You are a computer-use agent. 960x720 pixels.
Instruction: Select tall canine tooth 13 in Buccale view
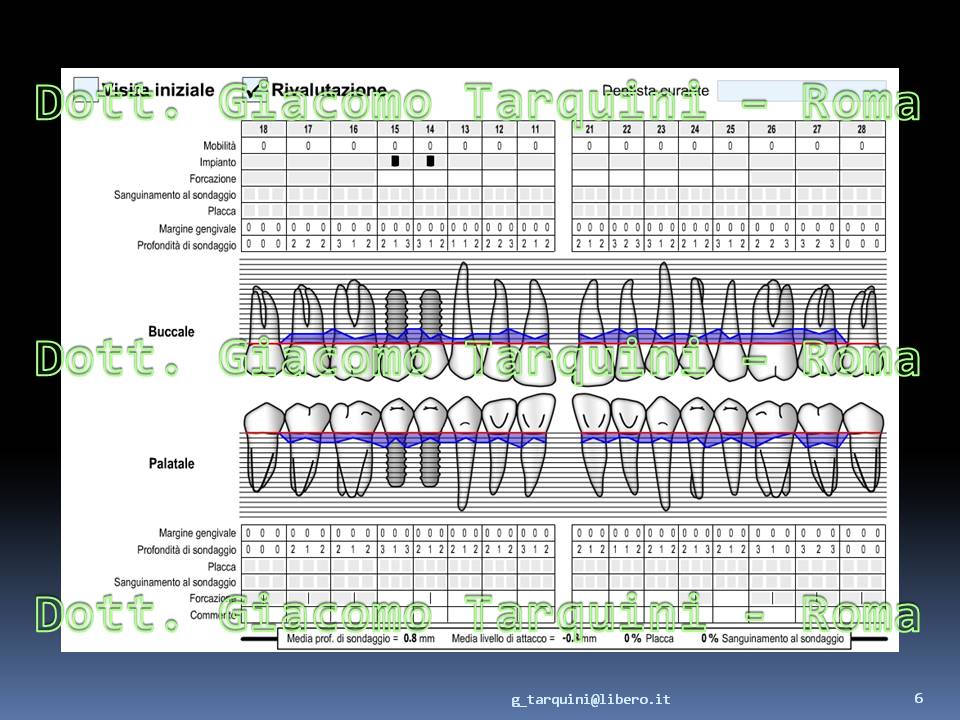(463, 320)
